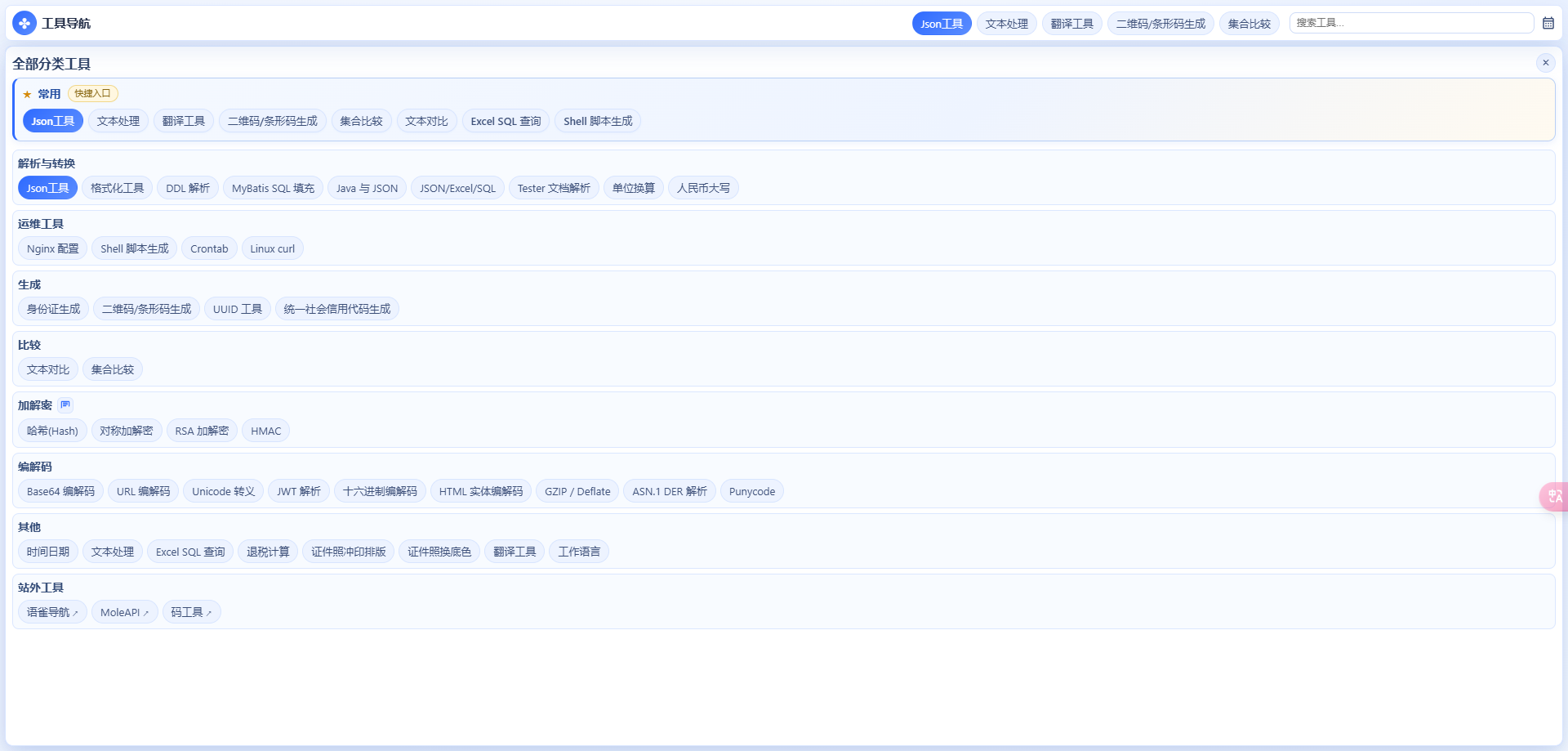1568x751 pixels.
Task: Open 工作语言 tool
Action: [x=579, y=552]
